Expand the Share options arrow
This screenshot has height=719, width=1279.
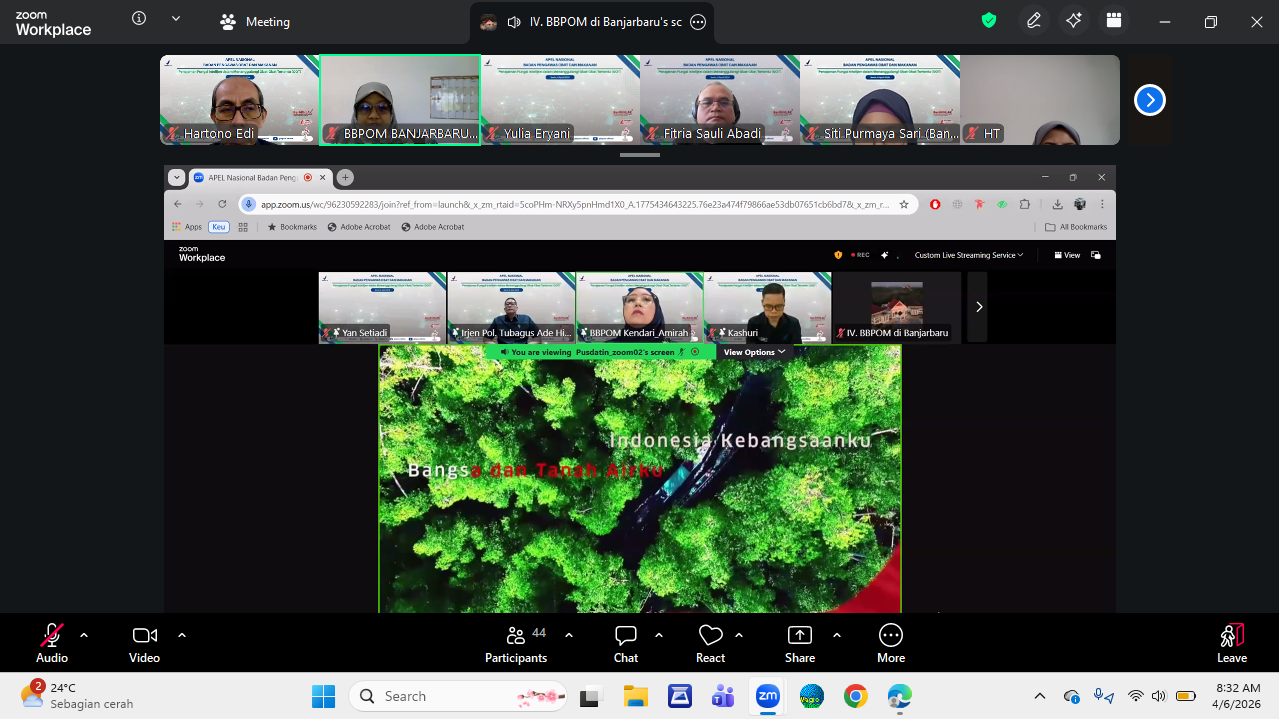pos(837,635)
